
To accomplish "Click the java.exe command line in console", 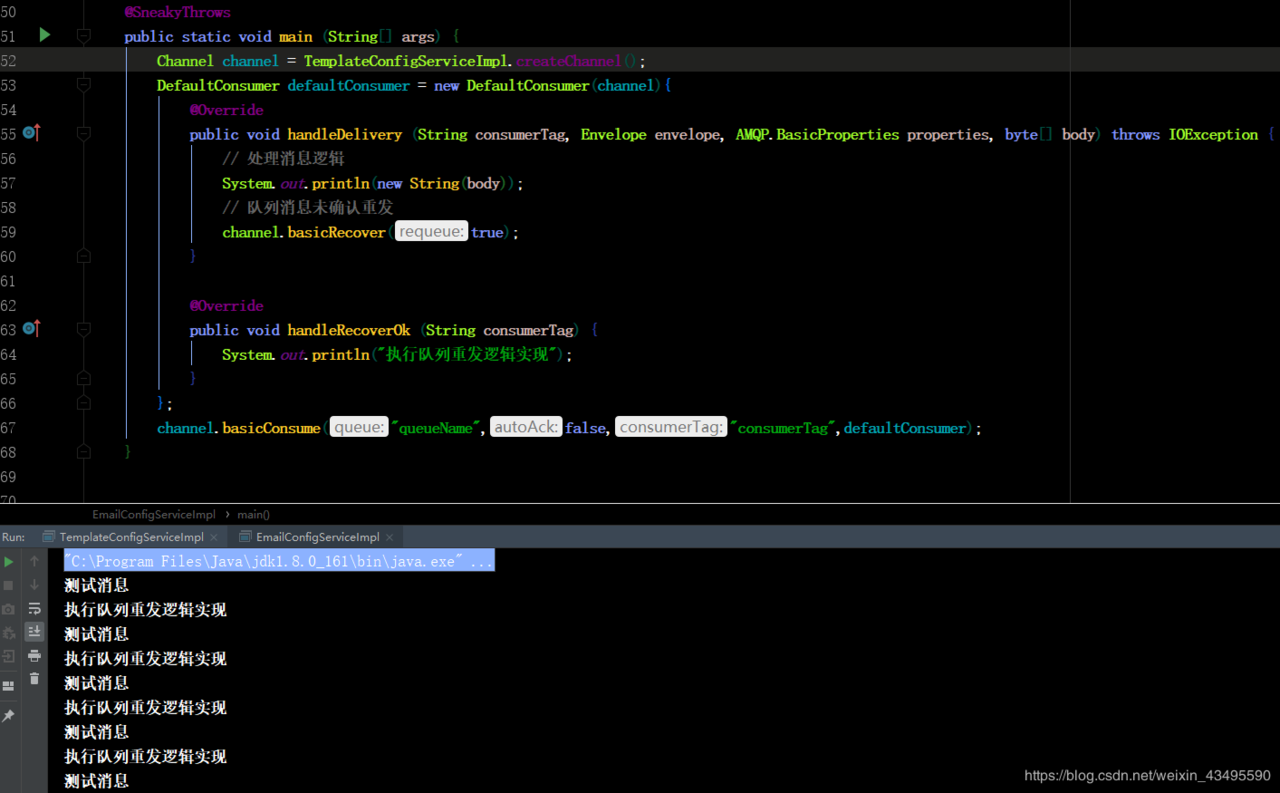I will [279, 561].
